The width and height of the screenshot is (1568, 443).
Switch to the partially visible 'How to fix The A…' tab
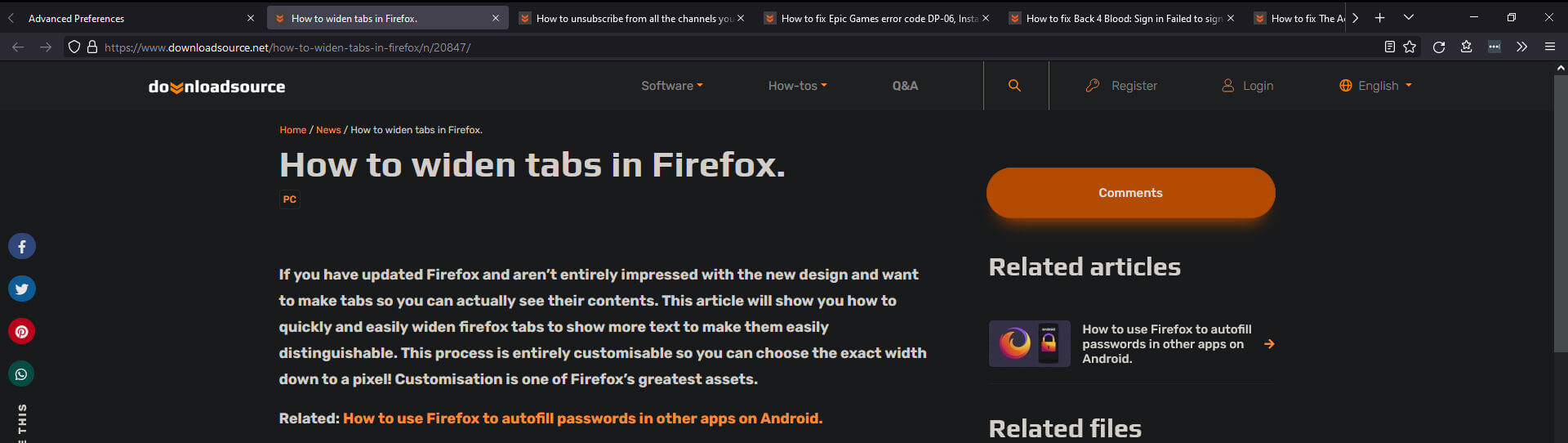1298,18
